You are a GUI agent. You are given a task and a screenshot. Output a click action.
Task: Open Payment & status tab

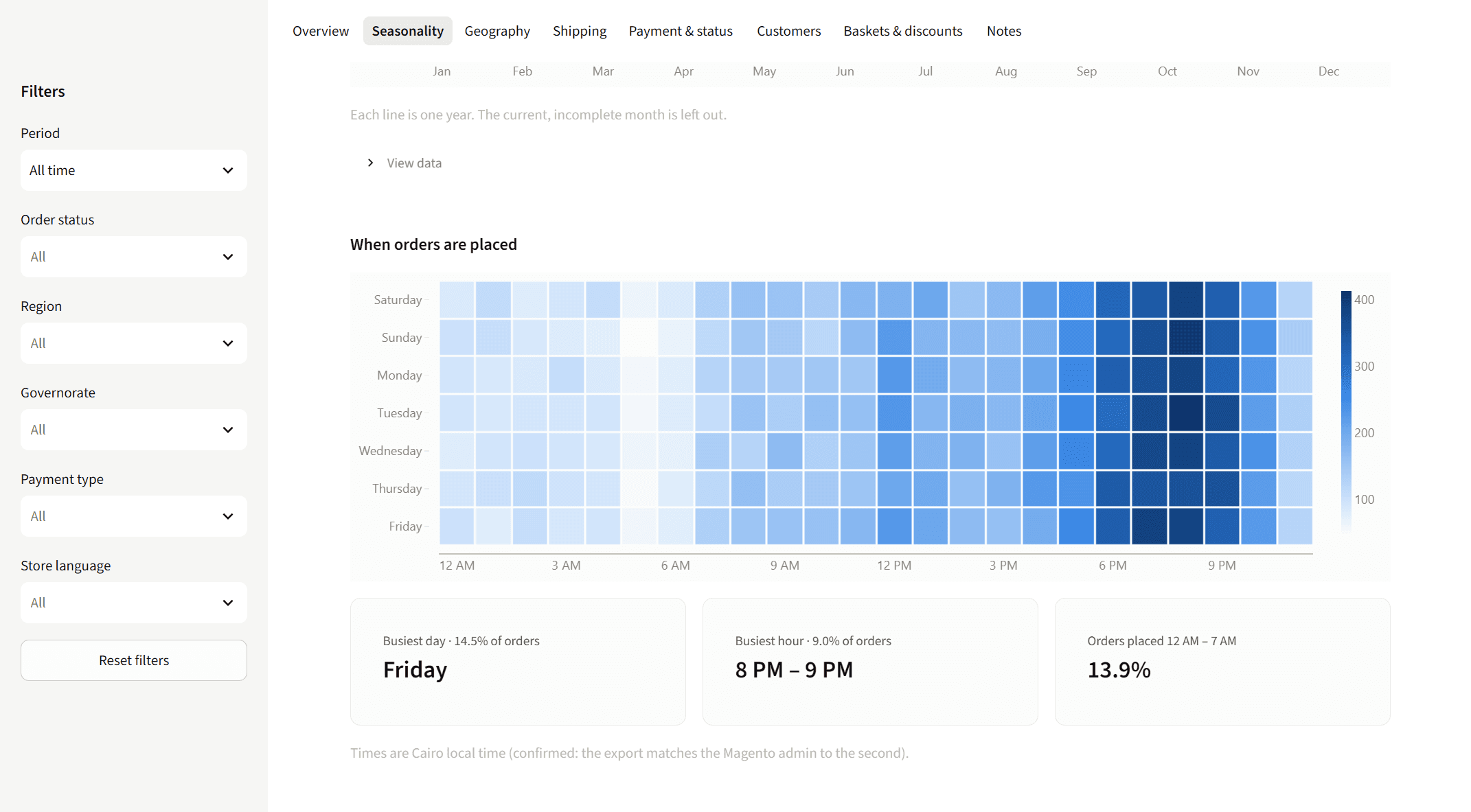pyautogui.click(x=681, y=31)
